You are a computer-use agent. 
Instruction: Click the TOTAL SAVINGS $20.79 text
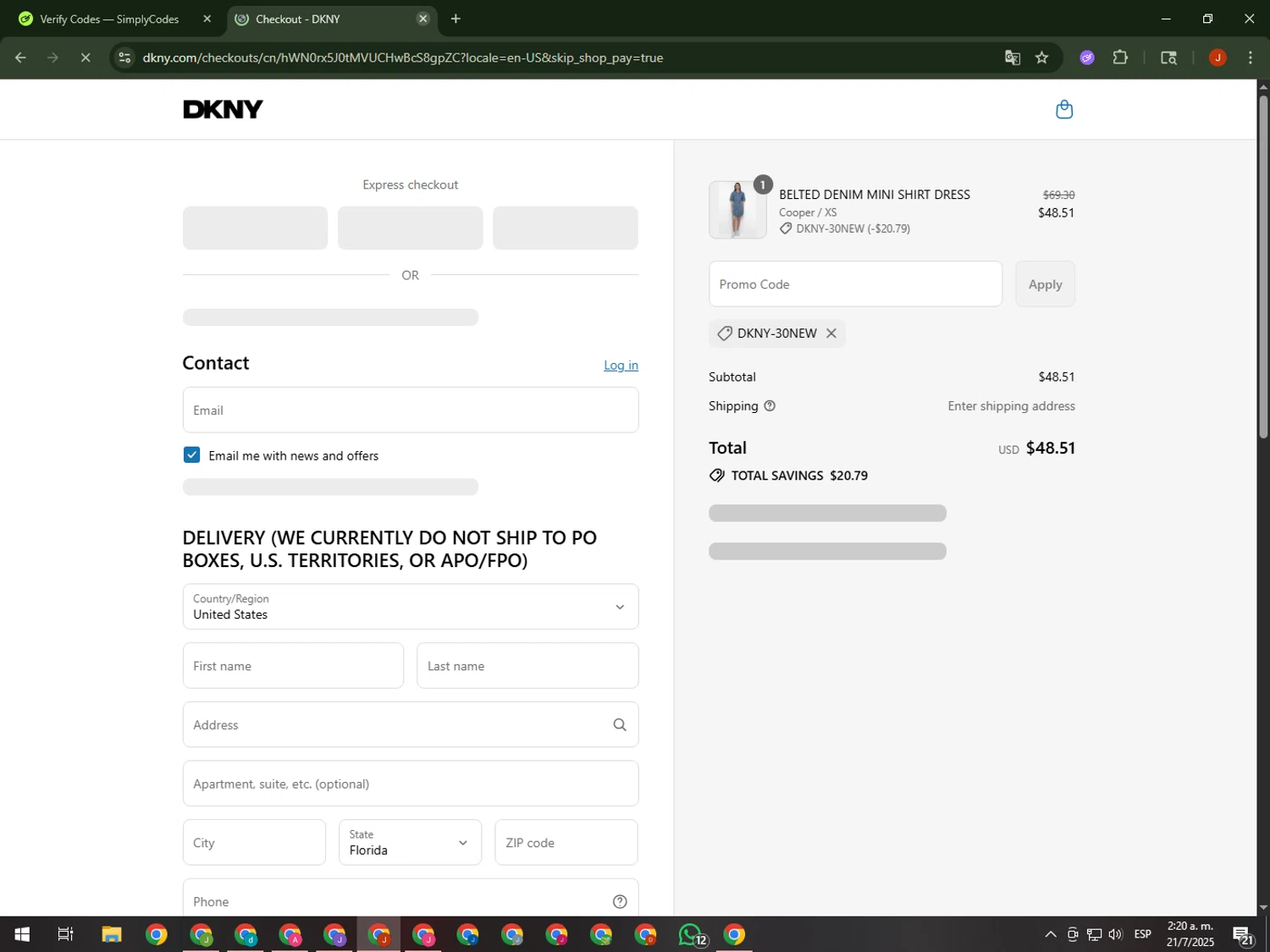(799, 476)
